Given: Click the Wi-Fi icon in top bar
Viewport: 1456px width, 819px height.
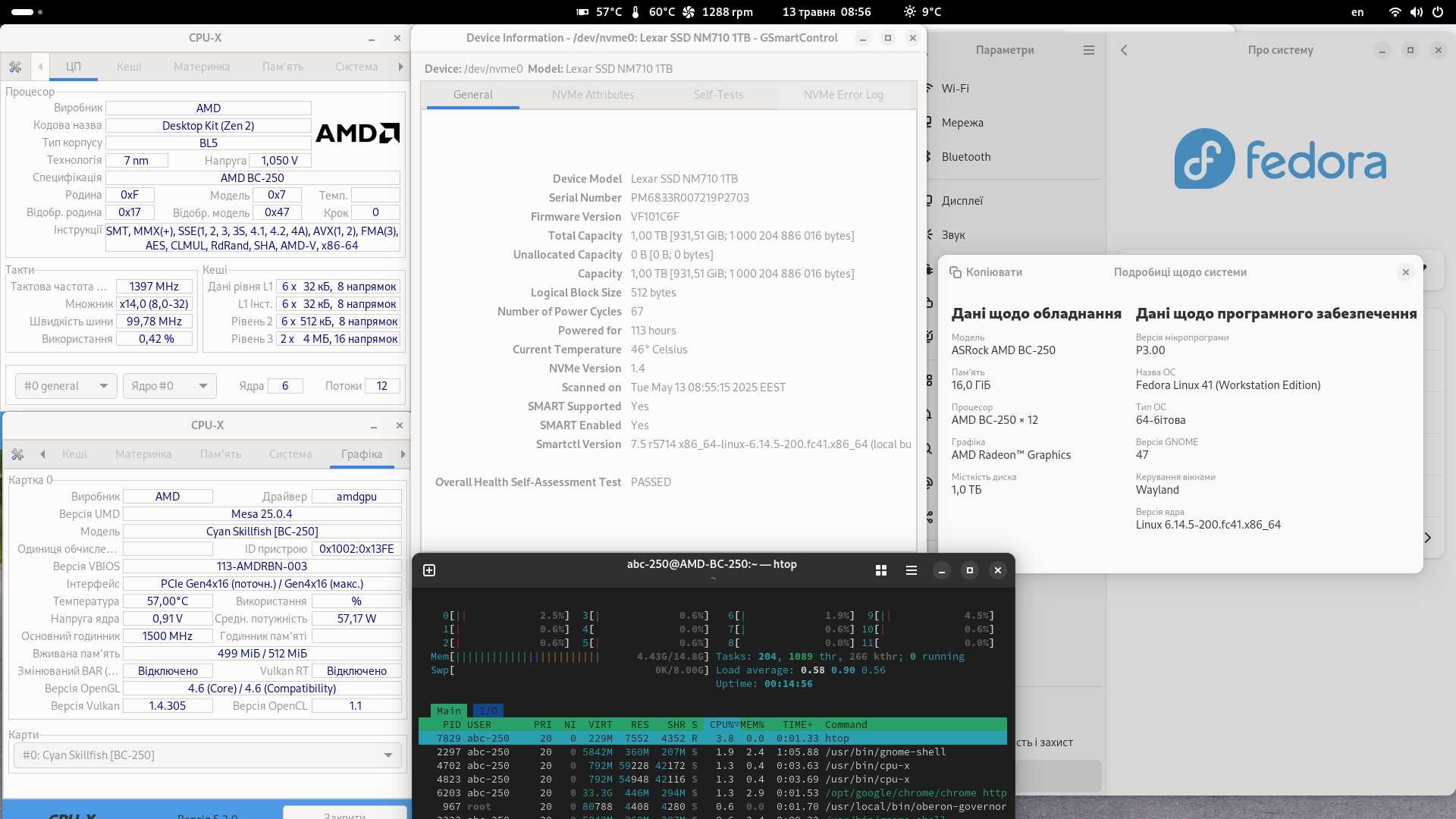Looking at the screenshot, I should [1395, 12].
